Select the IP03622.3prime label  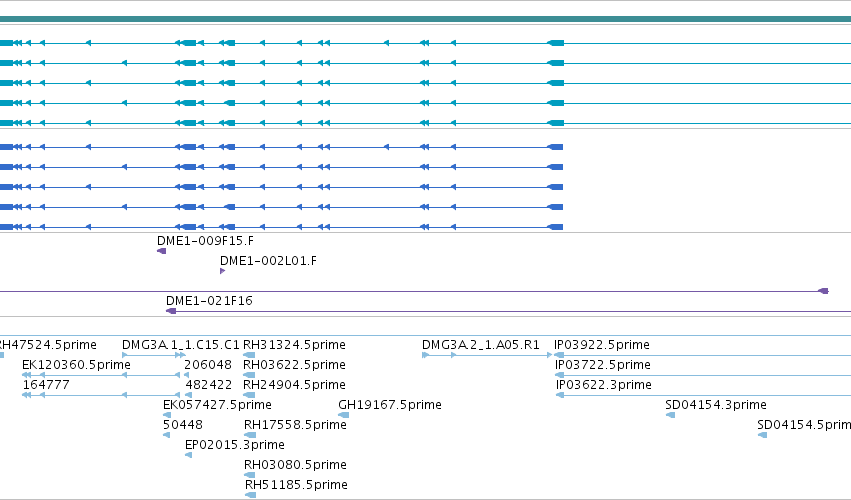pos(604,385)
